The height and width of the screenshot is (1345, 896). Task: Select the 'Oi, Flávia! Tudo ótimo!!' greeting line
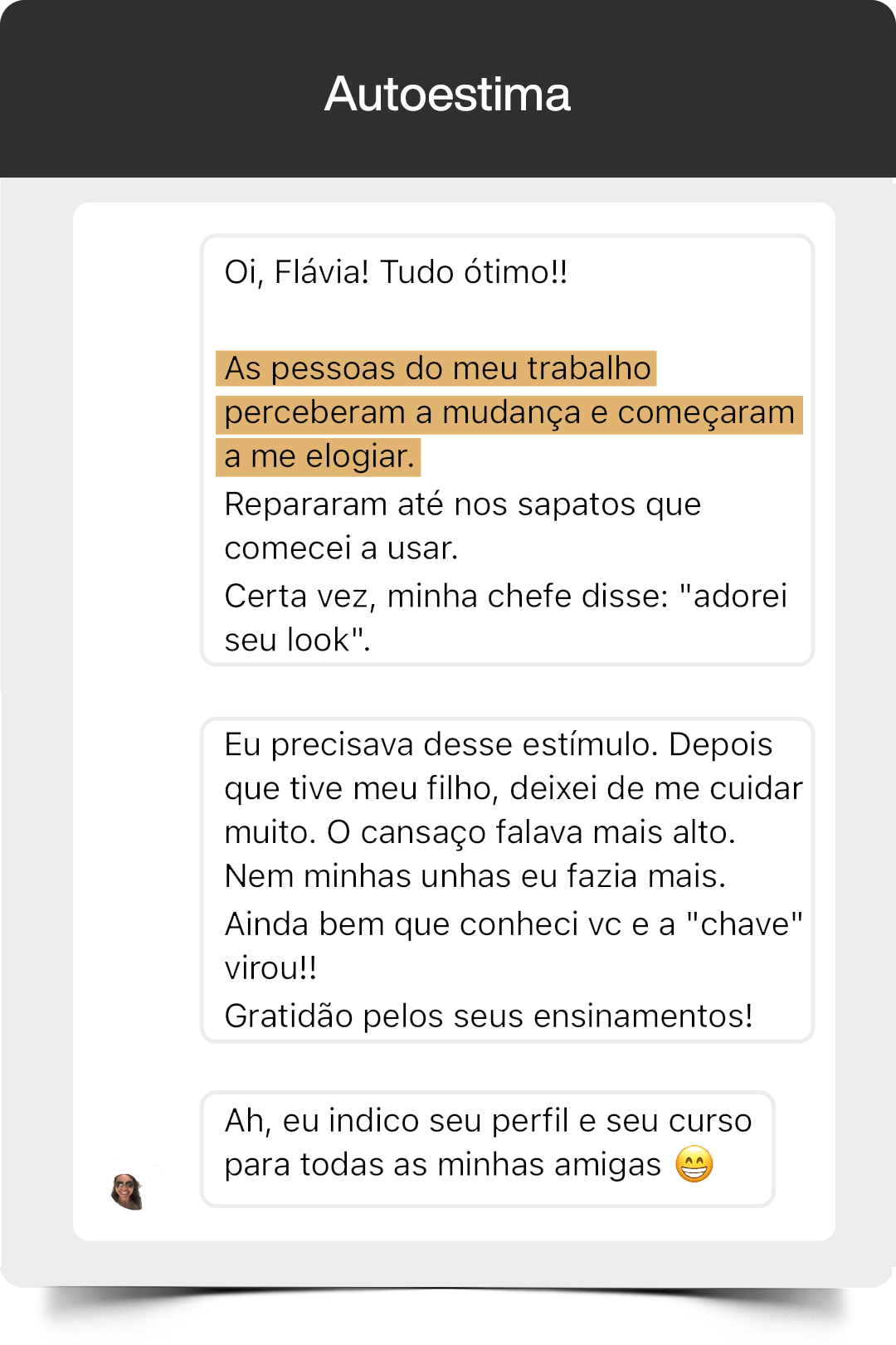pyautogui.click(x=397, y=272)
